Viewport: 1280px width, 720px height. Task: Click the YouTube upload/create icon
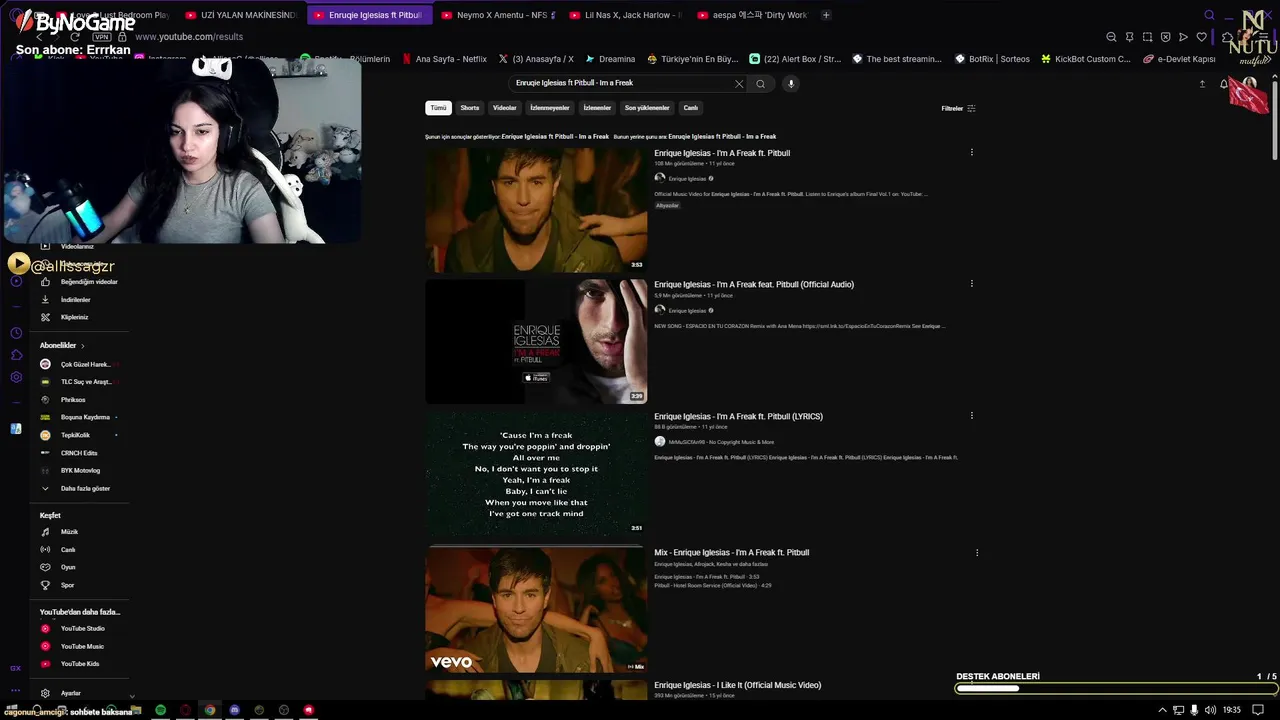point(1202,84)
